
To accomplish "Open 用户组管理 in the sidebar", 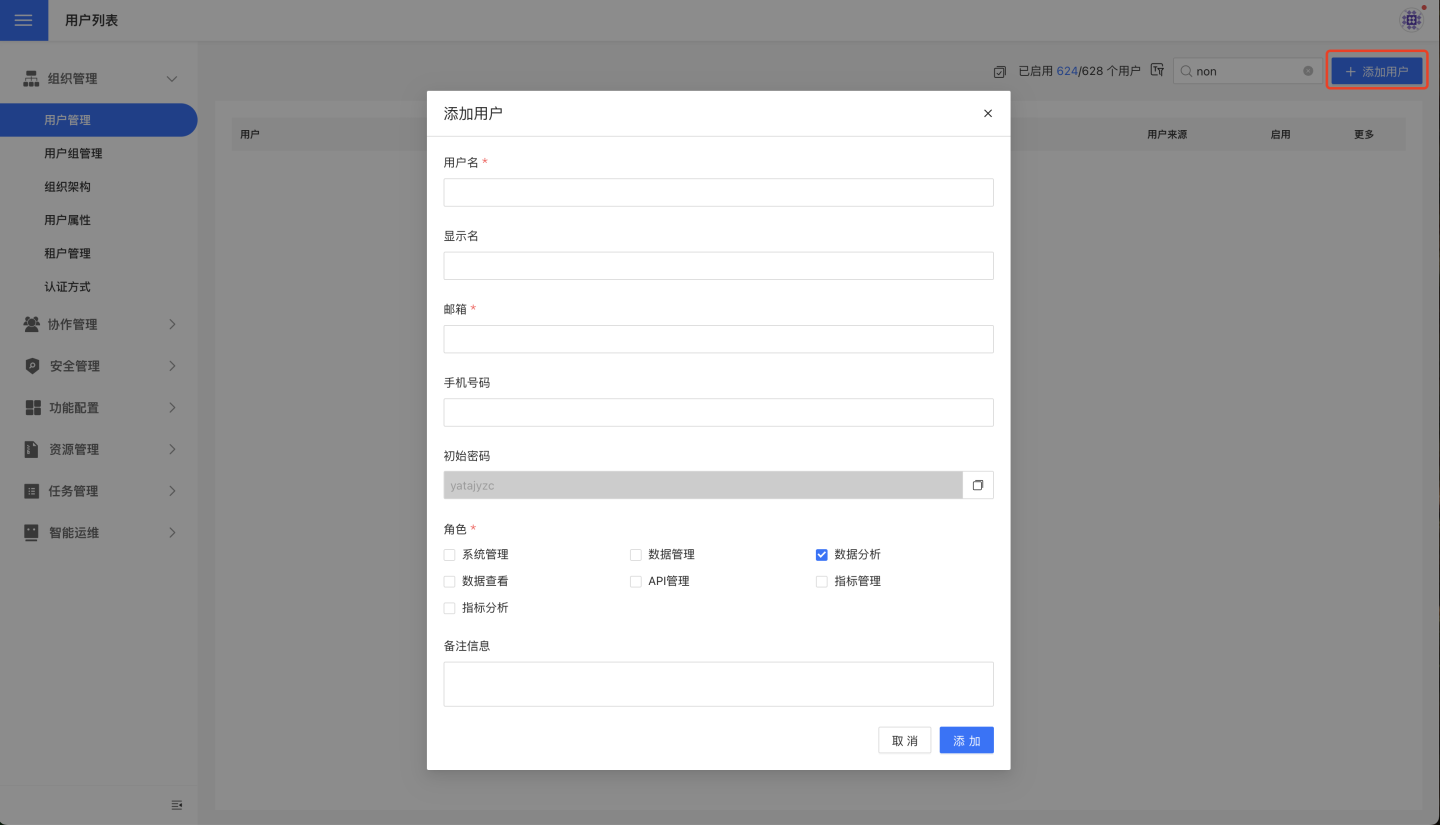I will [73, 153].
